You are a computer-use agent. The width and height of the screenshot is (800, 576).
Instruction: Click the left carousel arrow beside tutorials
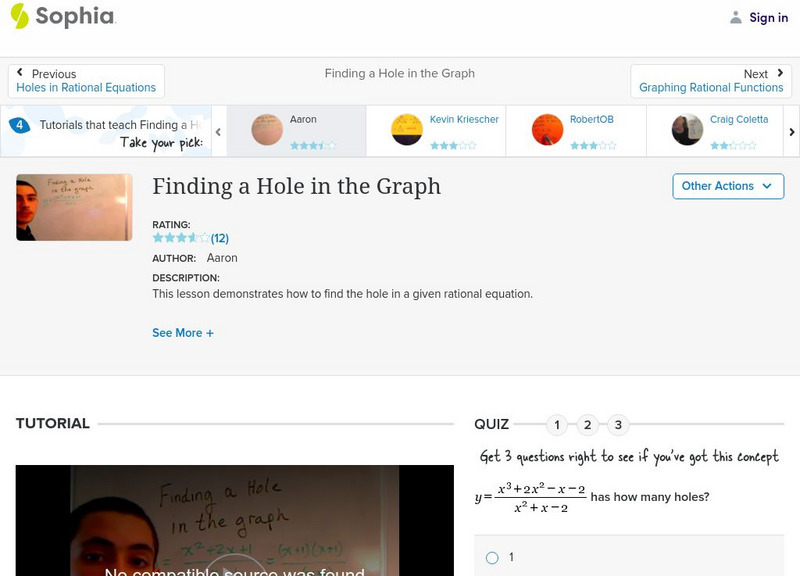pos(218,131)
